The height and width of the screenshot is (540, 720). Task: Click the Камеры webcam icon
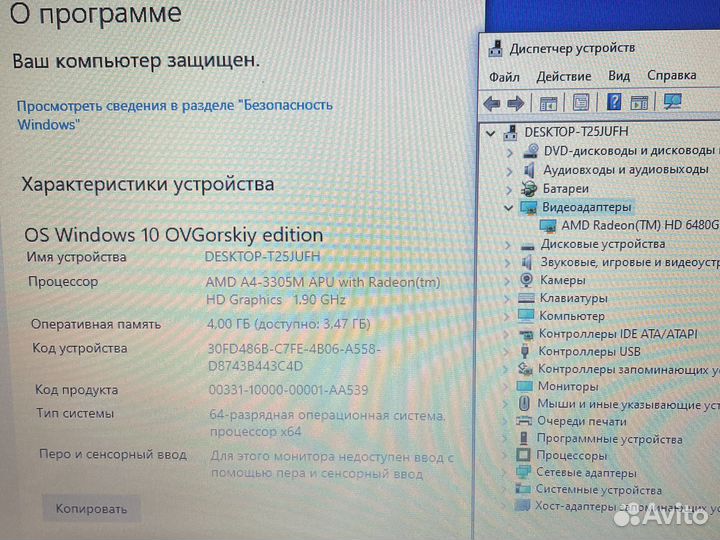point(527,280)
